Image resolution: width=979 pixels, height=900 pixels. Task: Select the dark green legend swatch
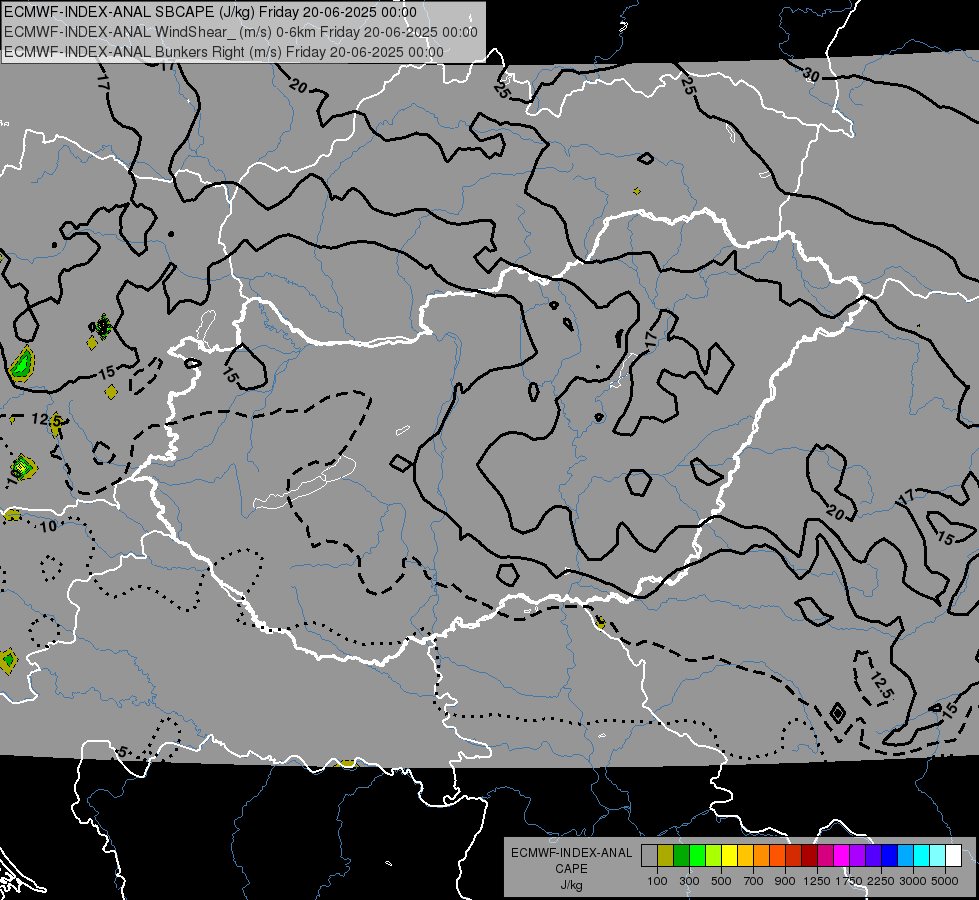pos(681,856)
